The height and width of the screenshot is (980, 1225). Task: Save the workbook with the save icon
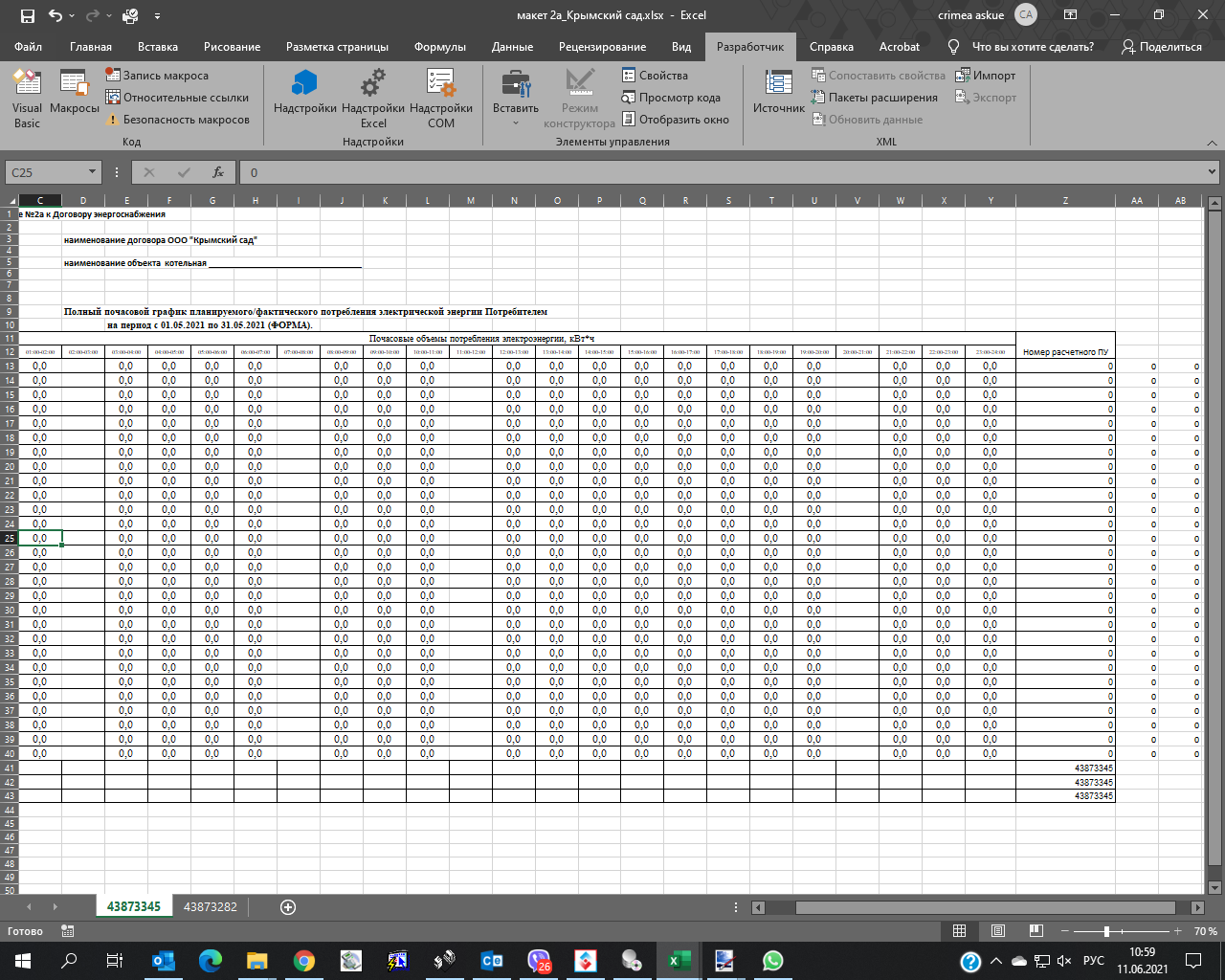click(x=27, y=15)
